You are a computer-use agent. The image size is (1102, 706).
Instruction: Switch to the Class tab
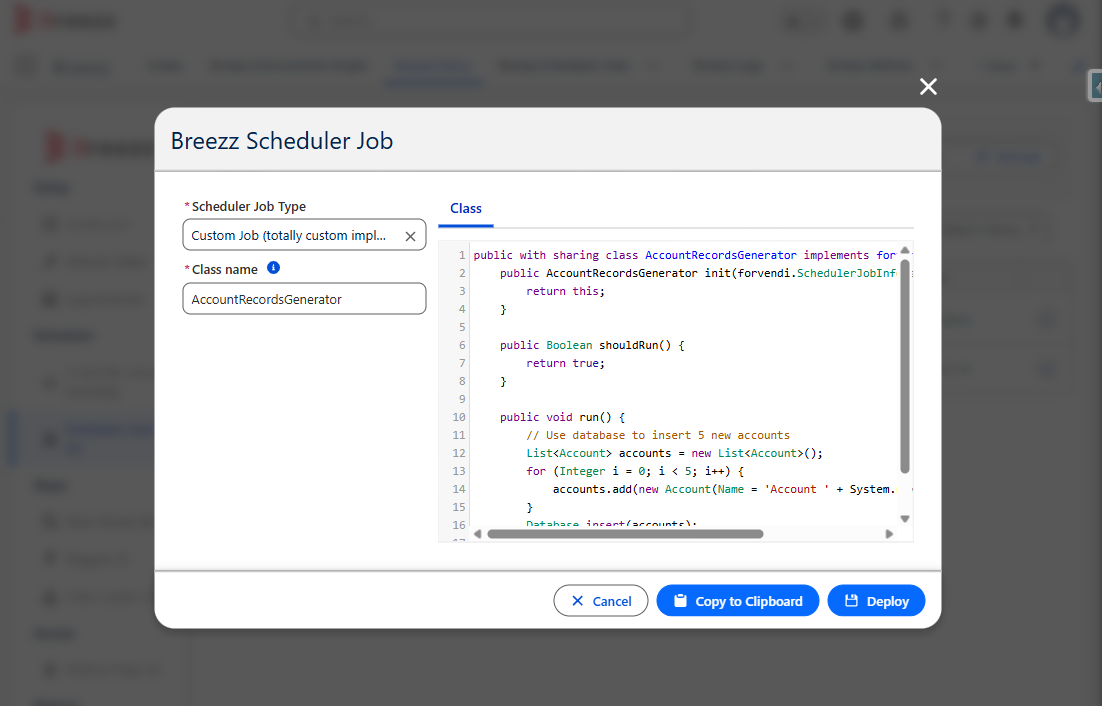(465, 209)
